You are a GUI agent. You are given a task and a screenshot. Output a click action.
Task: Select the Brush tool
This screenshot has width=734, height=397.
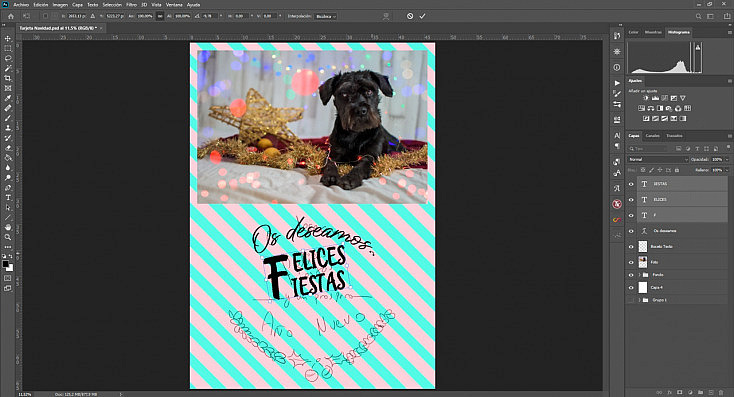click(8, 118)
